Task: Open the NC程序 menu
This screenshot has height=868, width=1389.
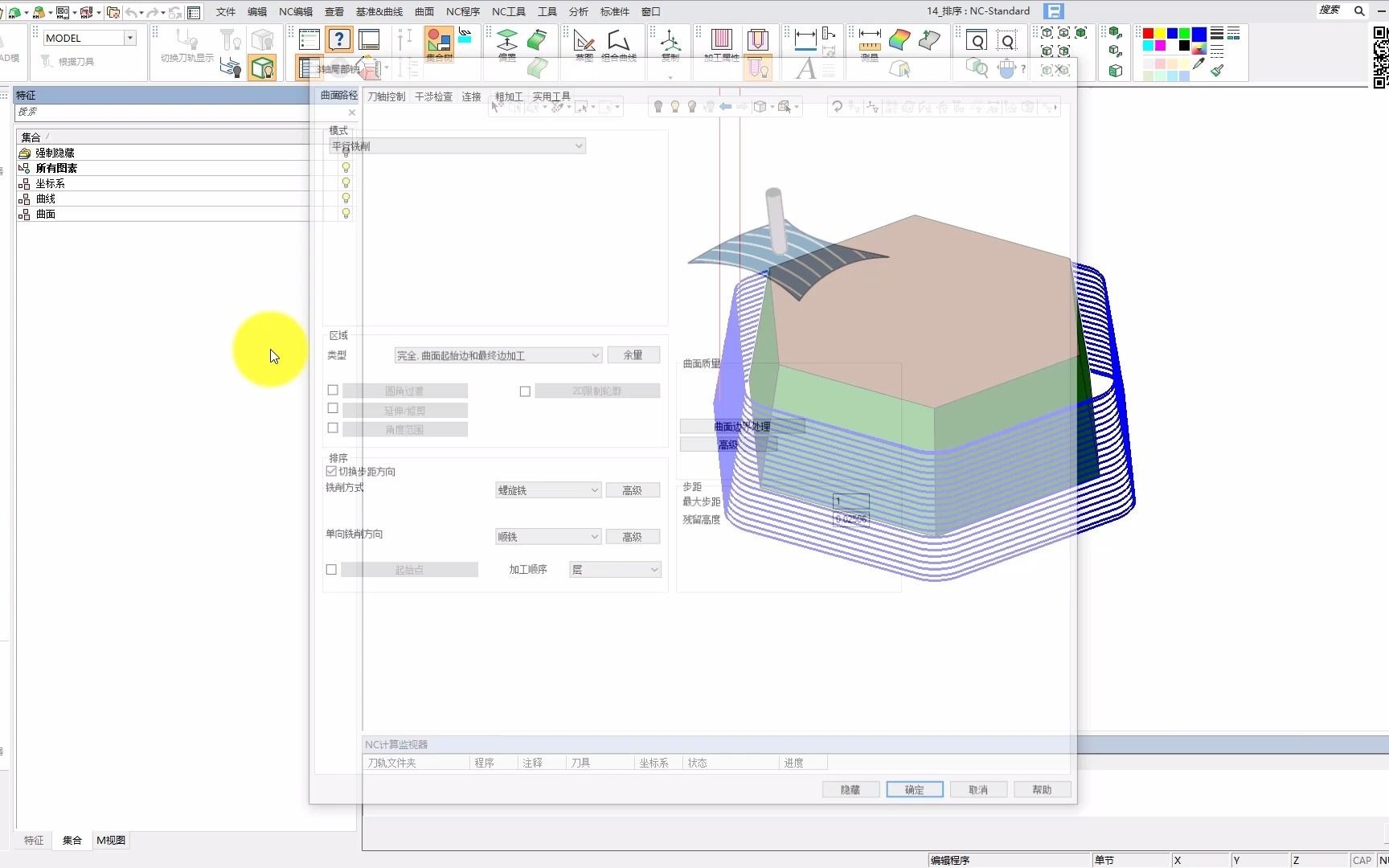Action: (462, 11)
